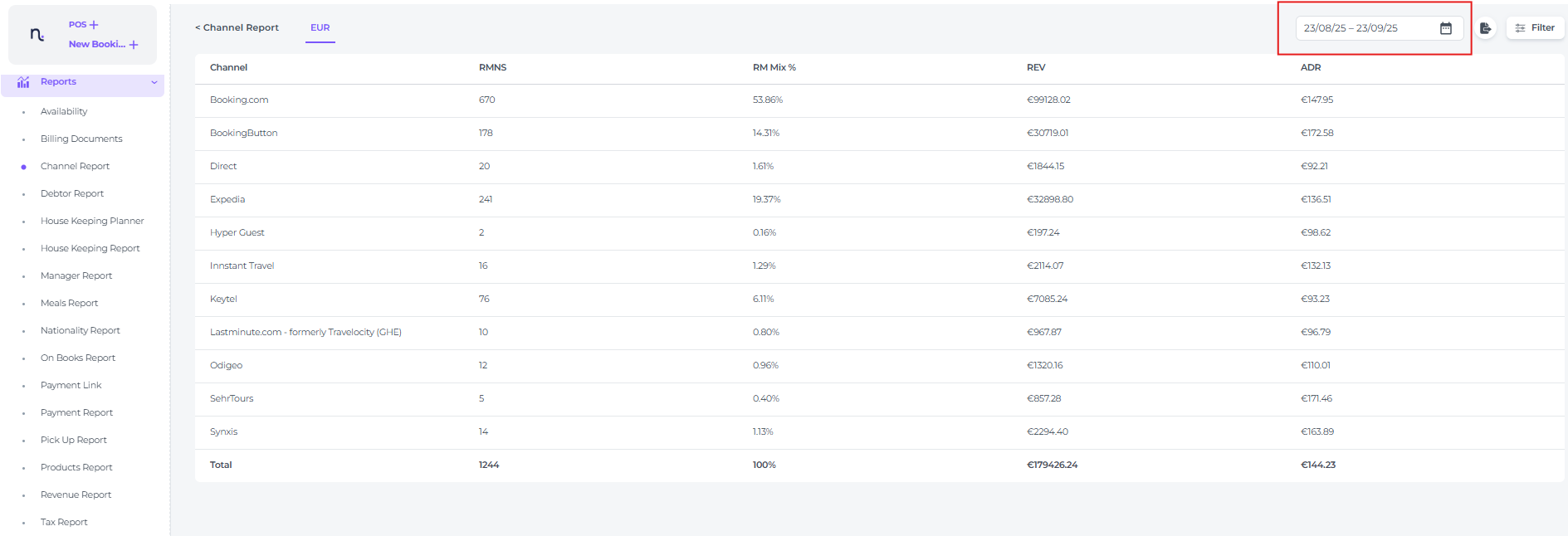Click the Lastminute.com channel entry
This screenshot has width=1568, height=536.
coord(305,333)
